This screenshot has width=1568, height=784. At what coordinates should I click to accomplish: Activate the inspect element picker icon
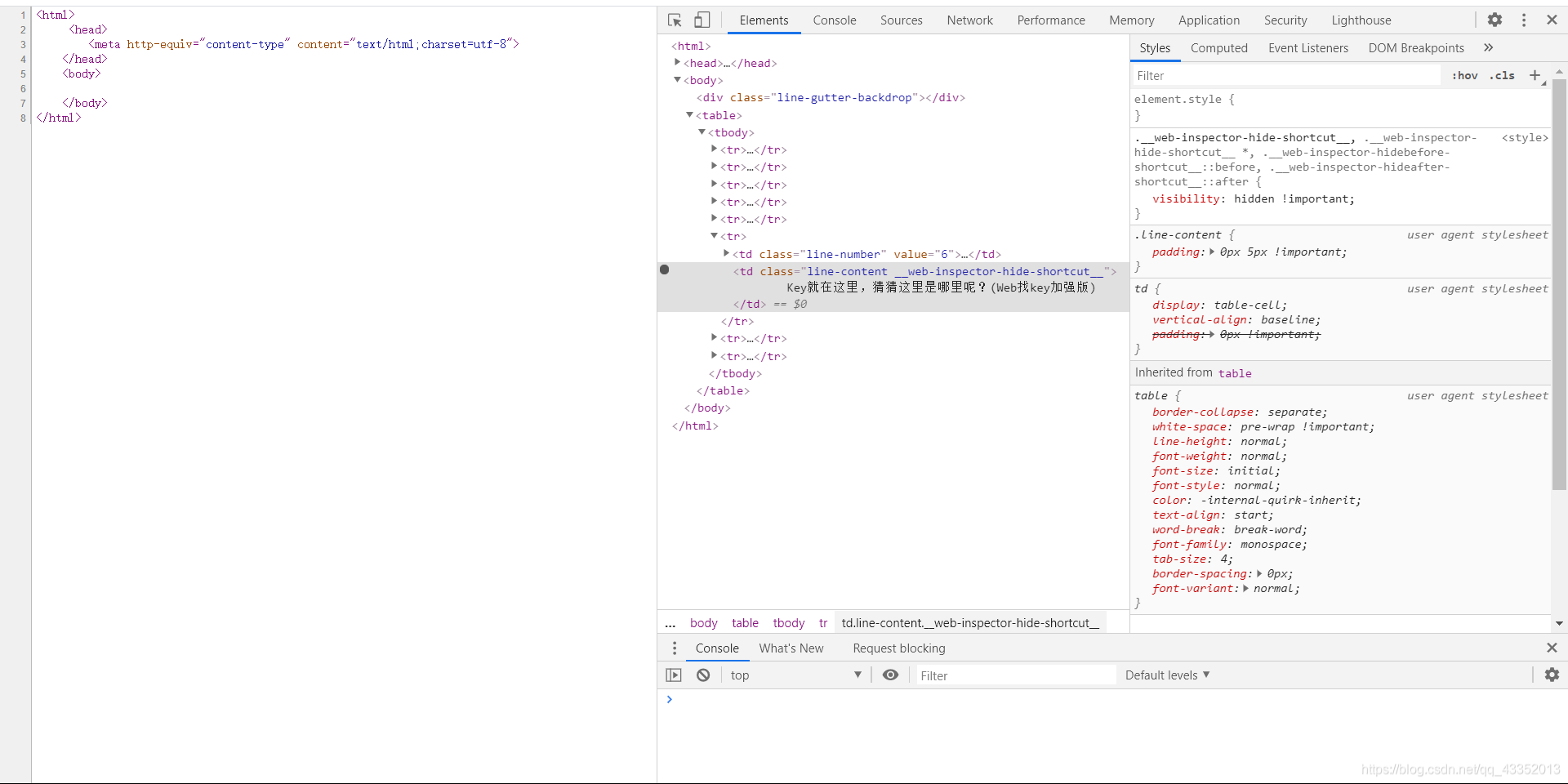pyautogui.click(x=675, y=20)
